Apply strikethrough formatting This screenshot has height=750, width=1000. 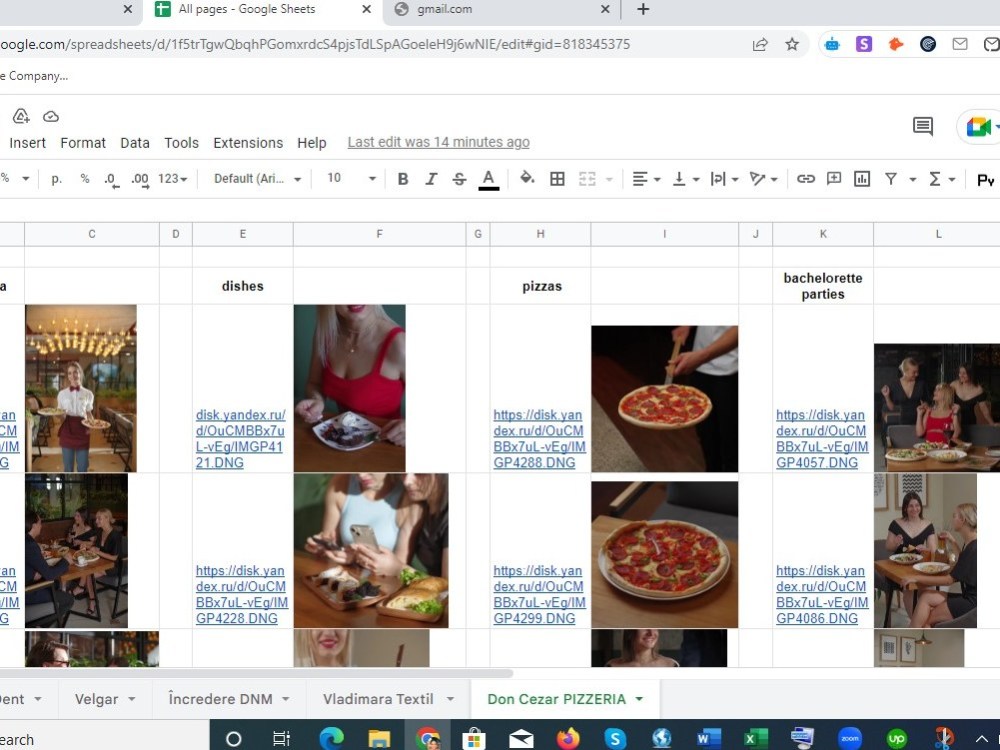pos(459,179)
